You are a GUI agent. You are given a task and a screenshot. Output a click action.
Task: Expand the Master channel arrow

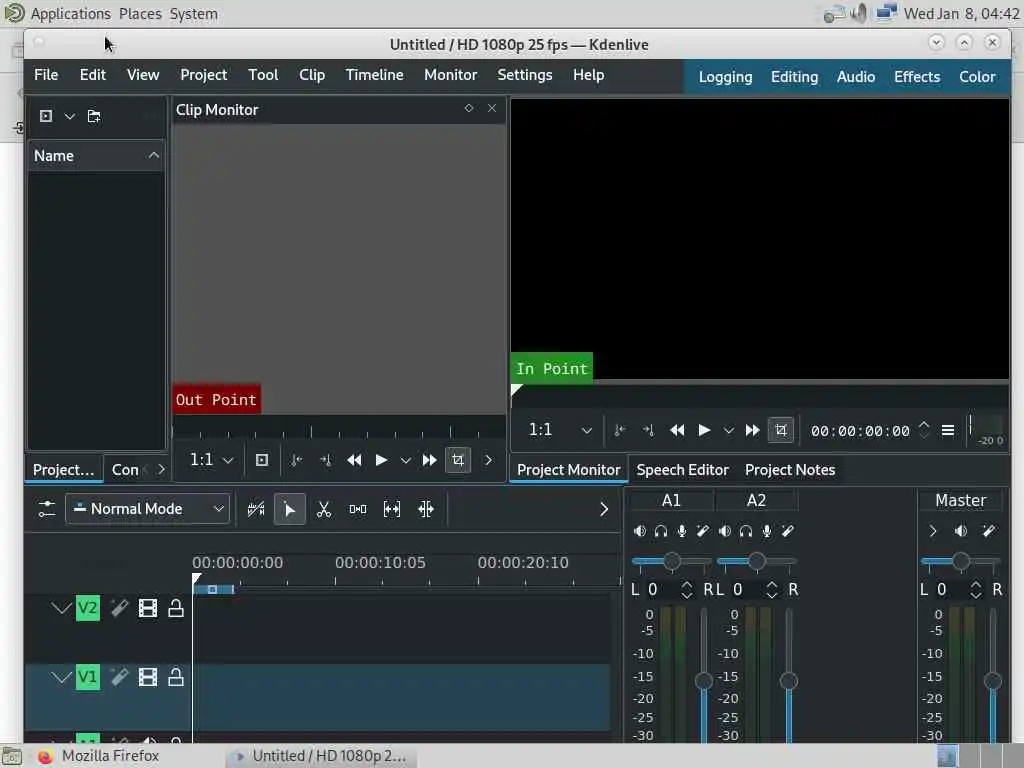click(933, 531)
